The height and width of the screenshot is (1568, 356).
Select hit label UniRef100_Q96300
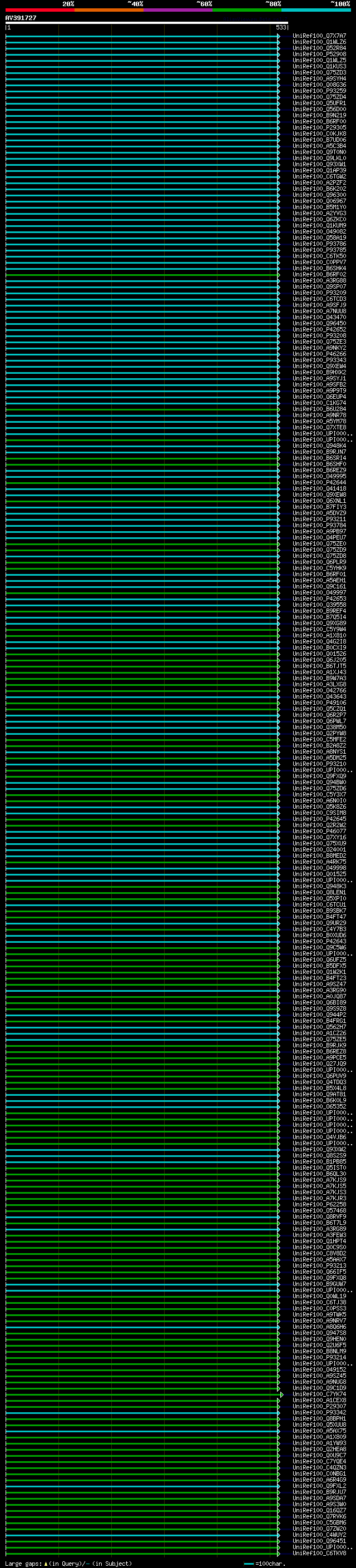click(319, 195)
